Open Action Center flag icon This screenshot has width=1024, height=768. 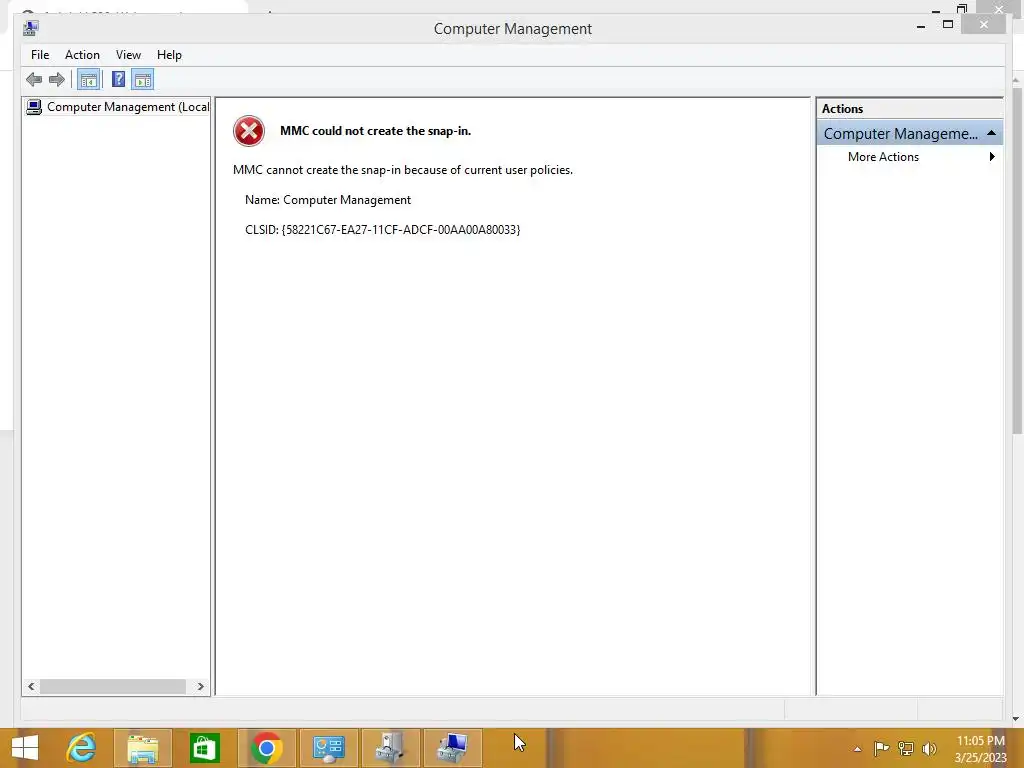point(881,749)
